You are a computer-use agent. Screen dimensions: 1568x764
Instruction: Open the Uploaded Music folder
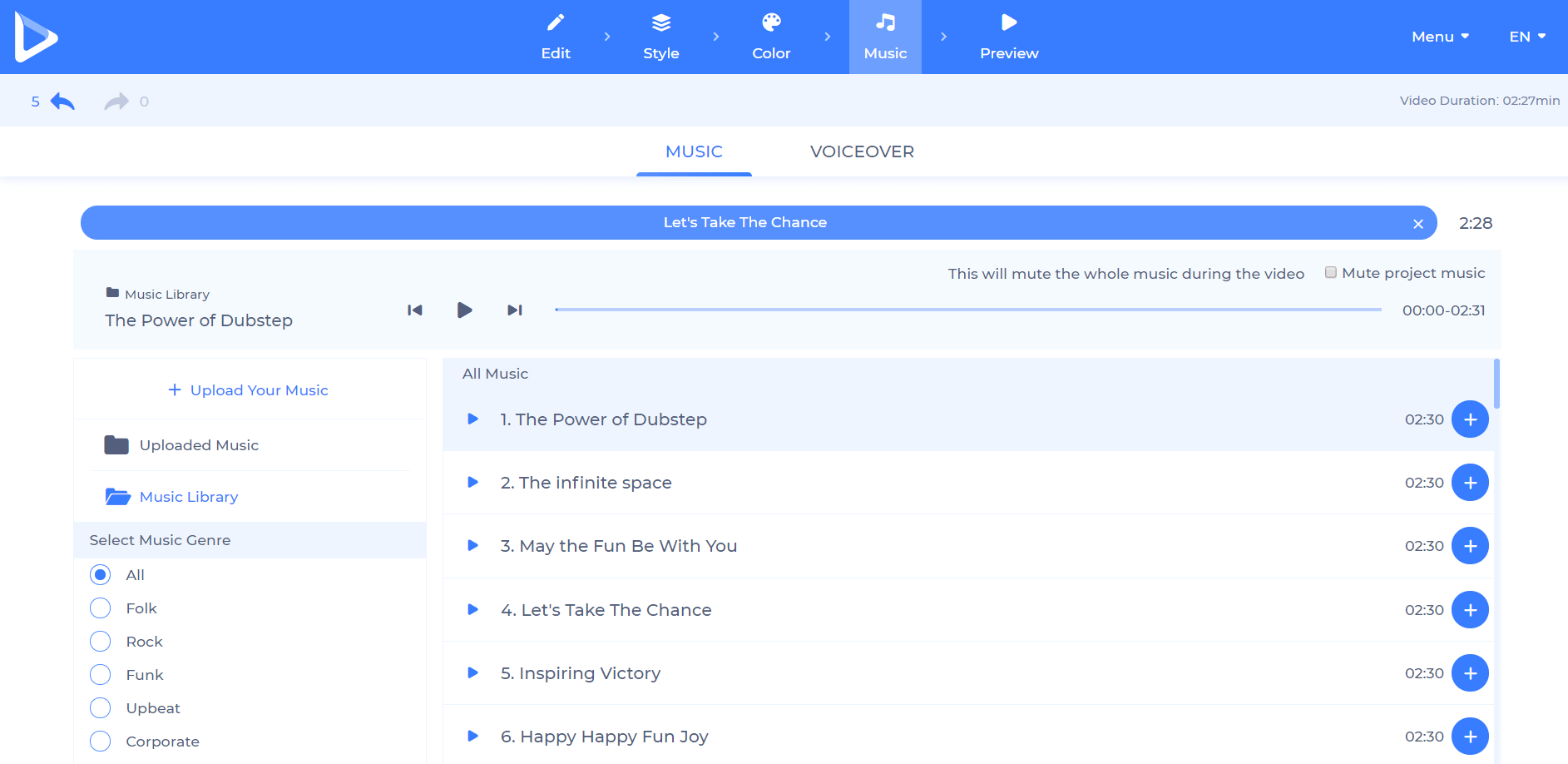tap(199, 445)
